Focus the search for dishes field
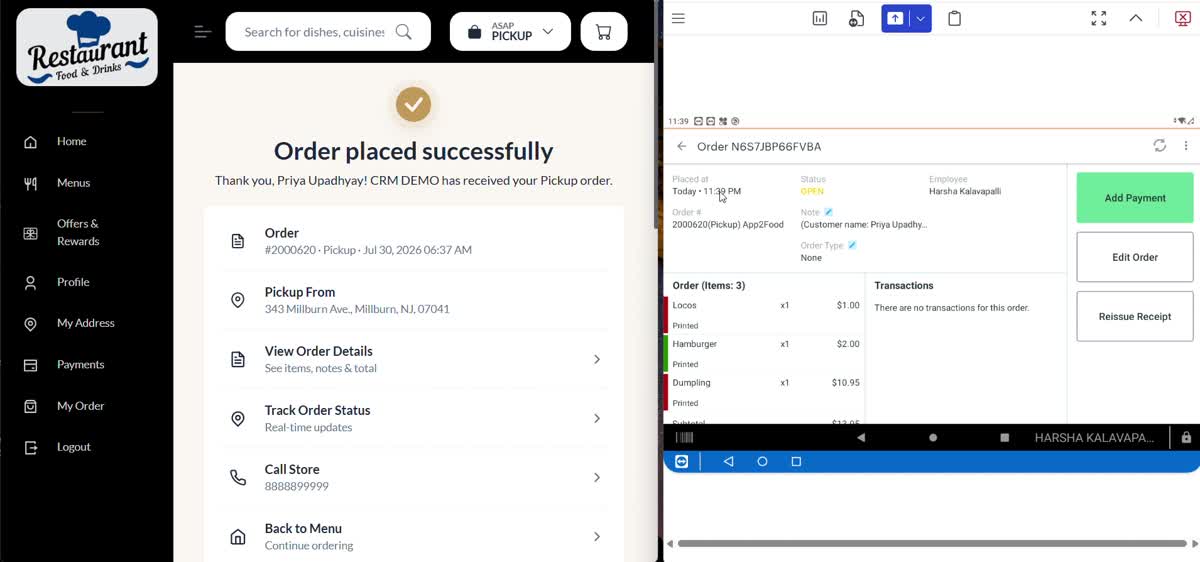This screenshot has height=562, width=1200. [314, 32]
